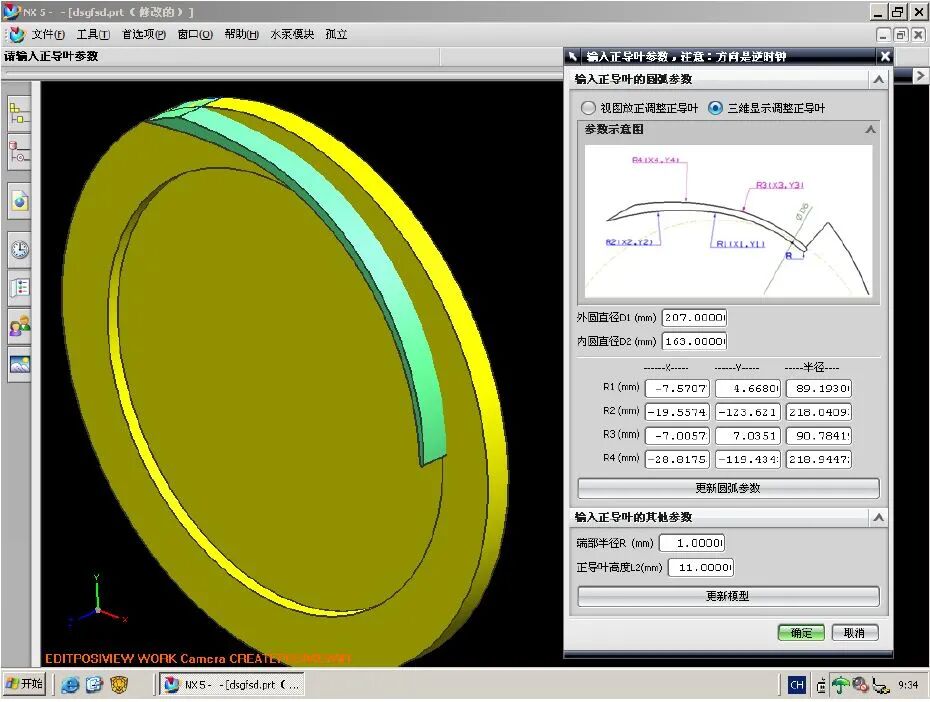Click the R3 Y value field
Screen dimensions: 930x702
point(748,436)
